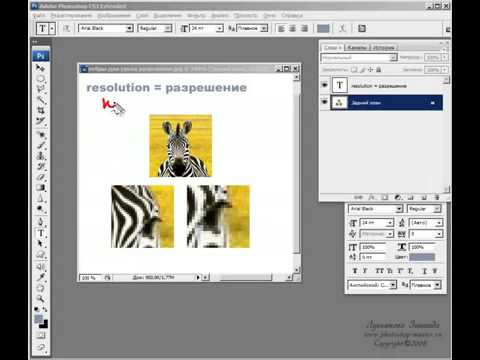Select the Lasso tool
Screen dimensions: 480x360
click(x=40, y=89)
